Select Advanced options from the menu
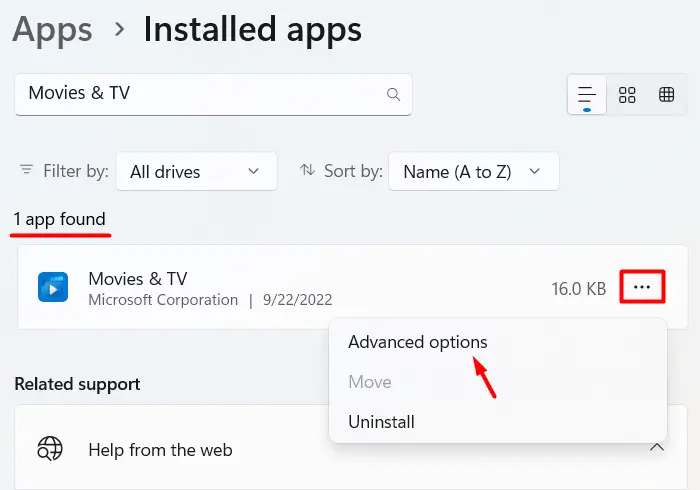 (x=417, y=342)
